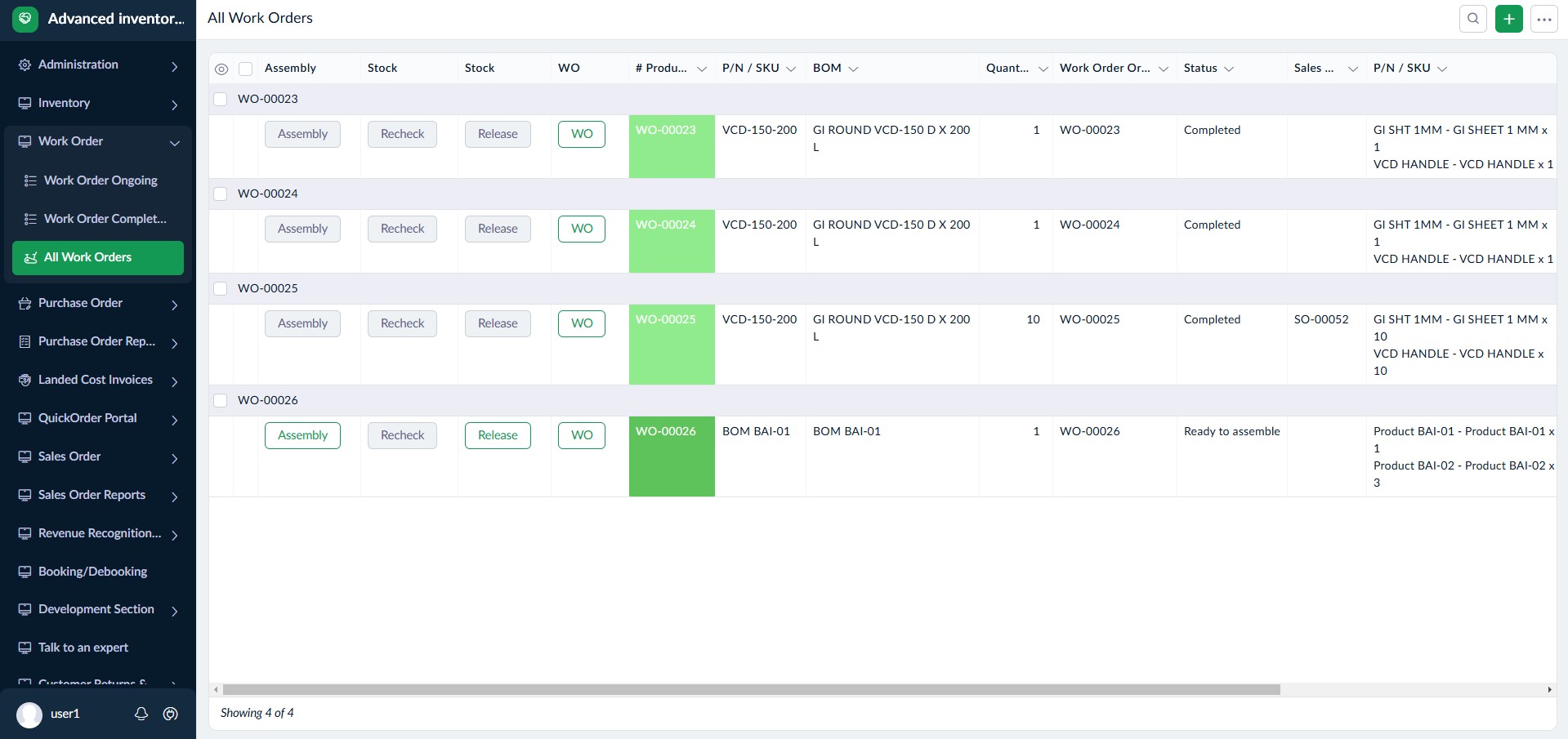1568x739 pixels.
Task: Click the Administration gear icon
Action: click(25, 65)
